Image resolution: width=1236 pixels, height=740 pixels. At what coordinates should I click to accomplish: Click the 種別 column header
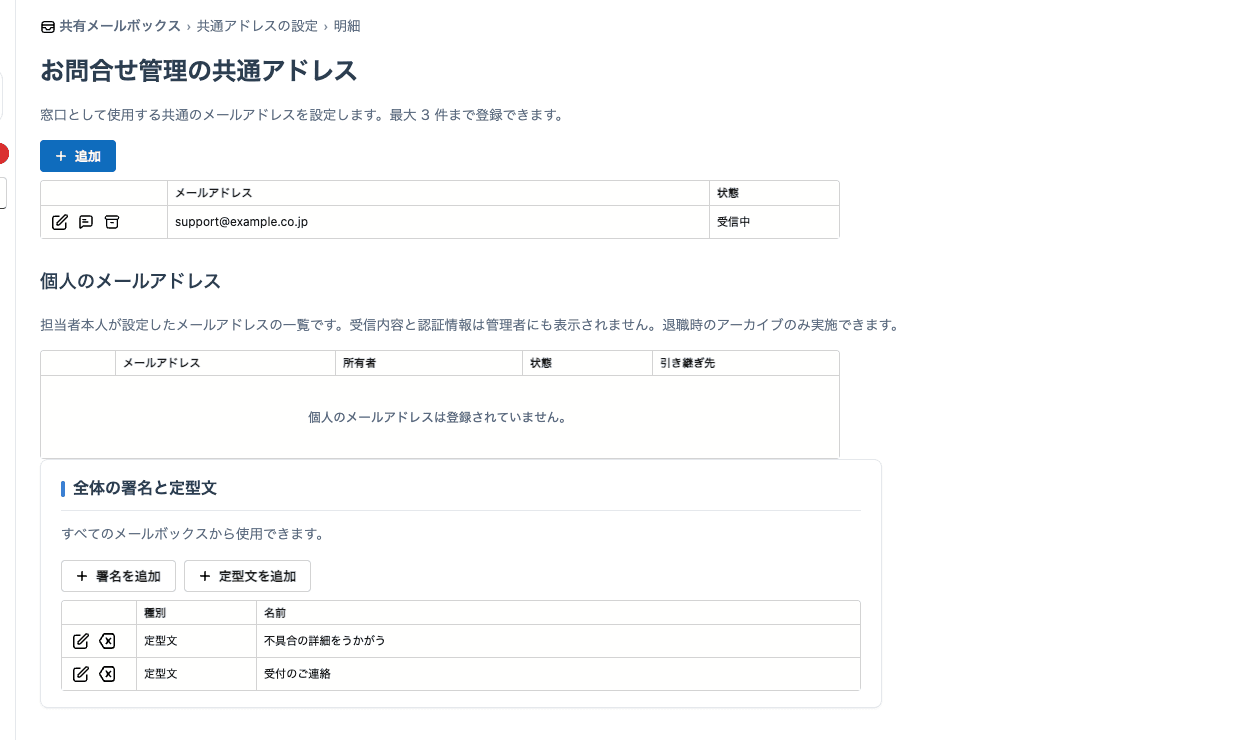[x=196, y=612]
